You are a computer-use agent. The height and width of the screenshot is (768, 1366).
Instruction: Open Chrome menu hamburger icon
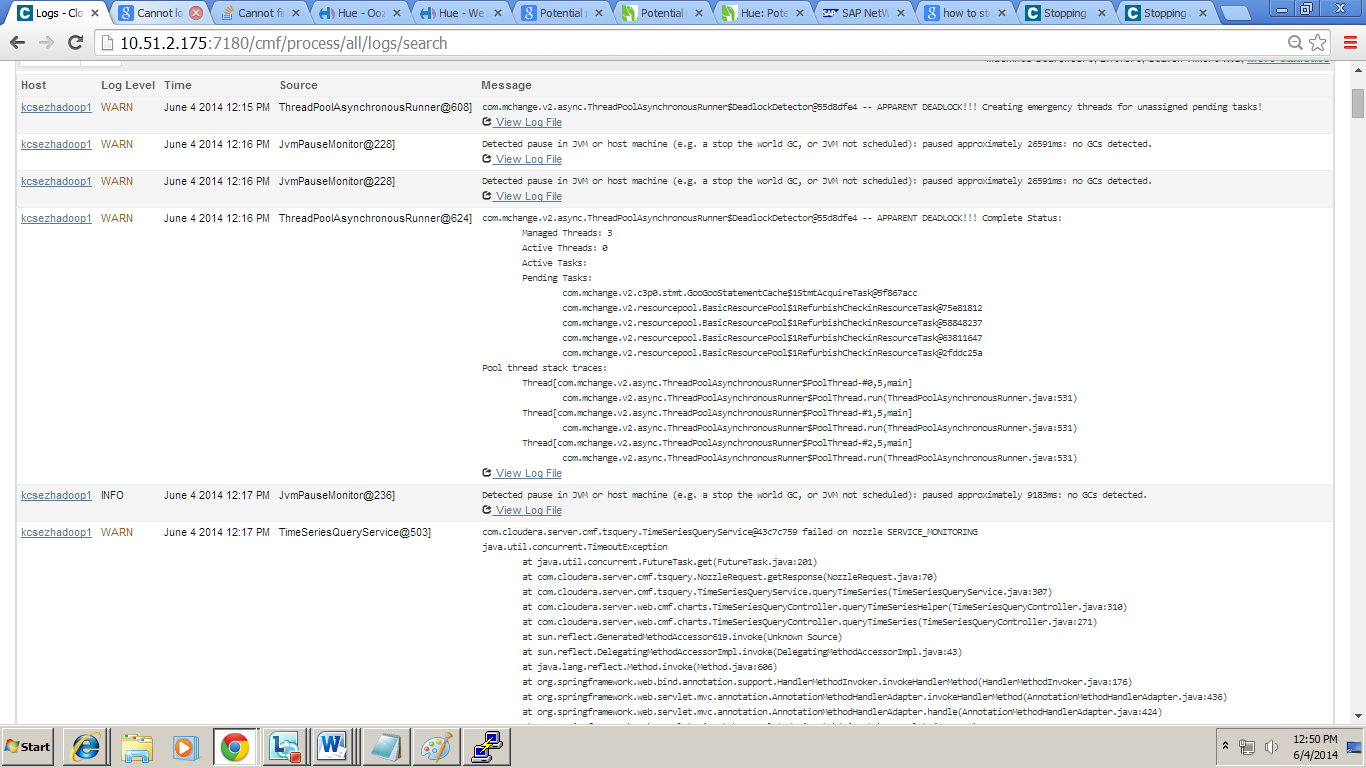point(1348,43)
